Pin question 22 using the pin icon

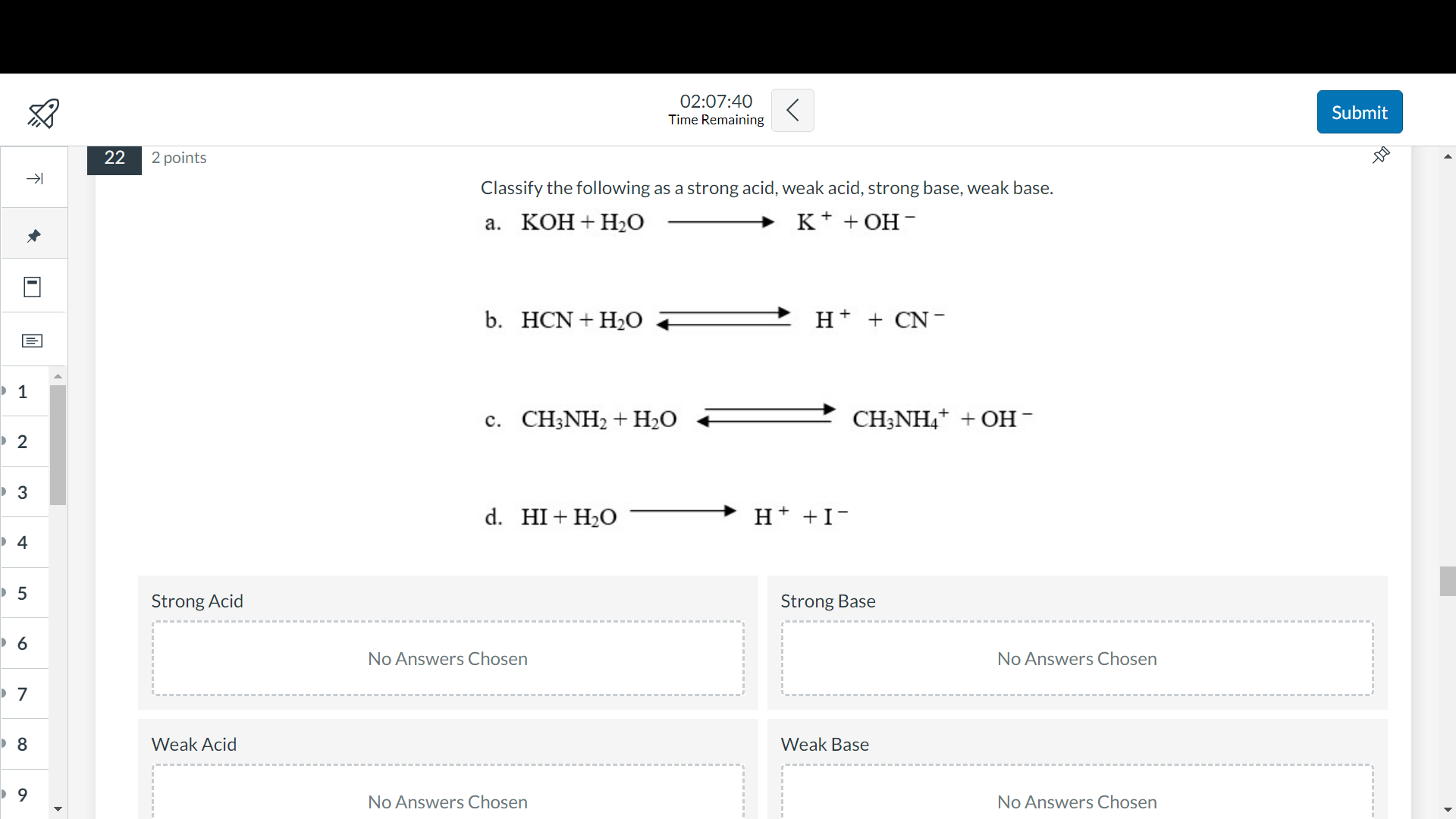[1381, 155]
